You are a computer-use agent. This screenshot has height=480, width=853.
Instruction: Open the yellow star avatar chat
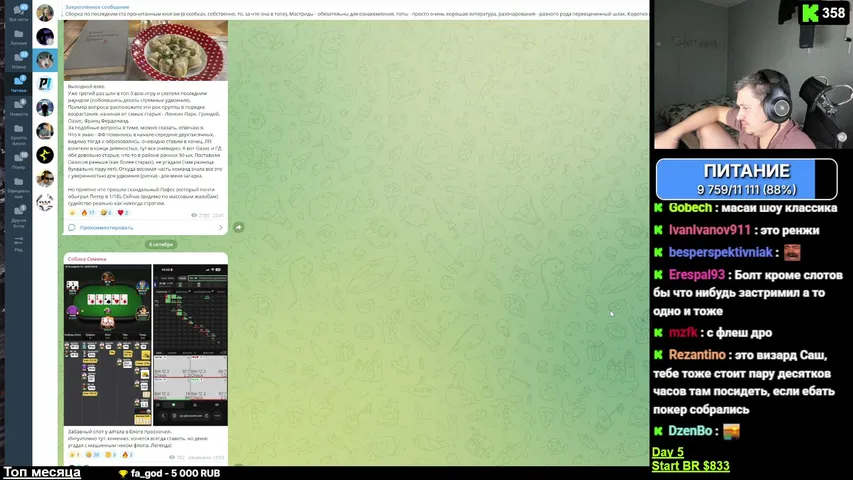[x=45, y=155]
